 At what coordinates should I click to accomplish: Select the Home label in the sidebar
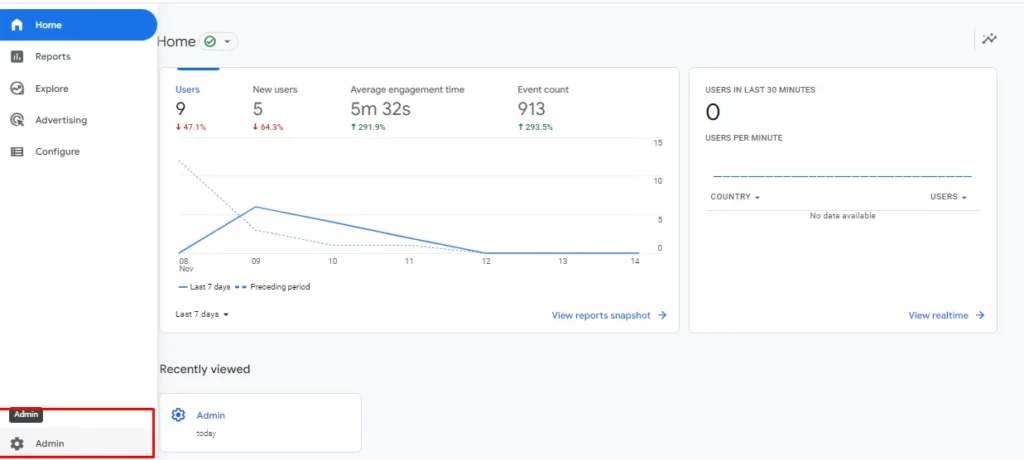pyautogui.click(x=48, y=25)
